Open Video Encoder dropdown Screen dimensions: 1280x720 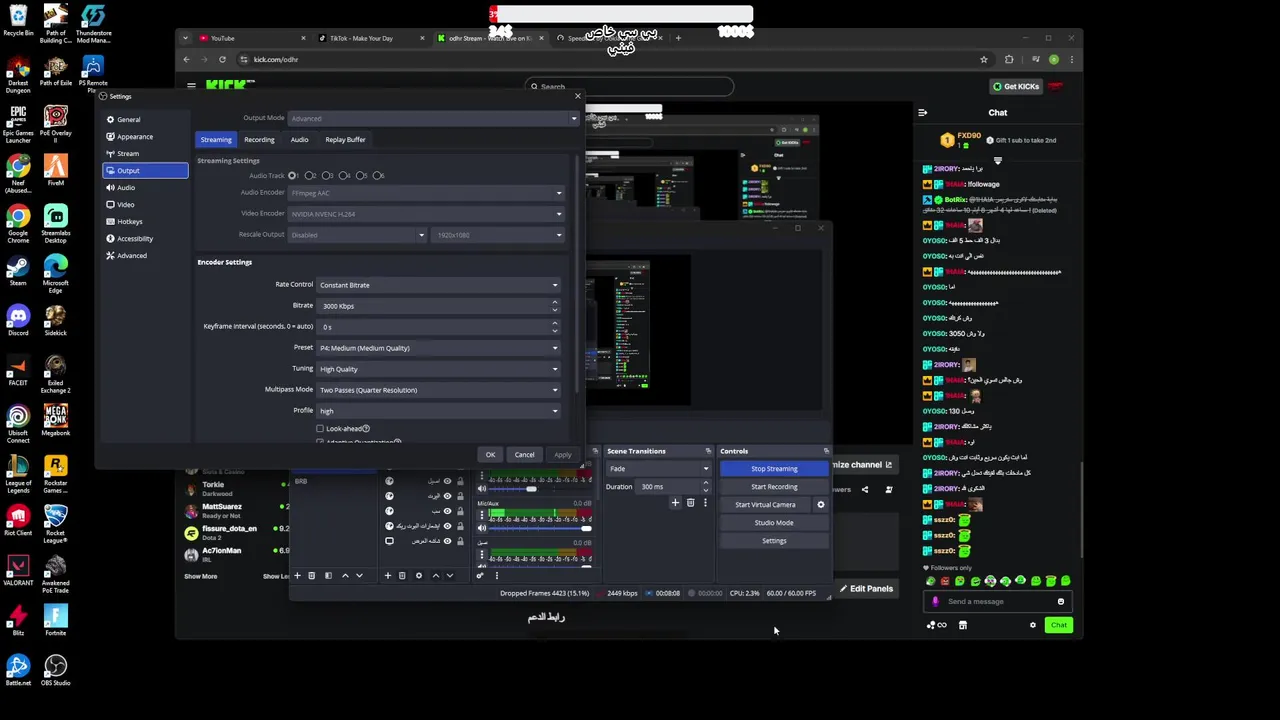(x=426, y=213)
